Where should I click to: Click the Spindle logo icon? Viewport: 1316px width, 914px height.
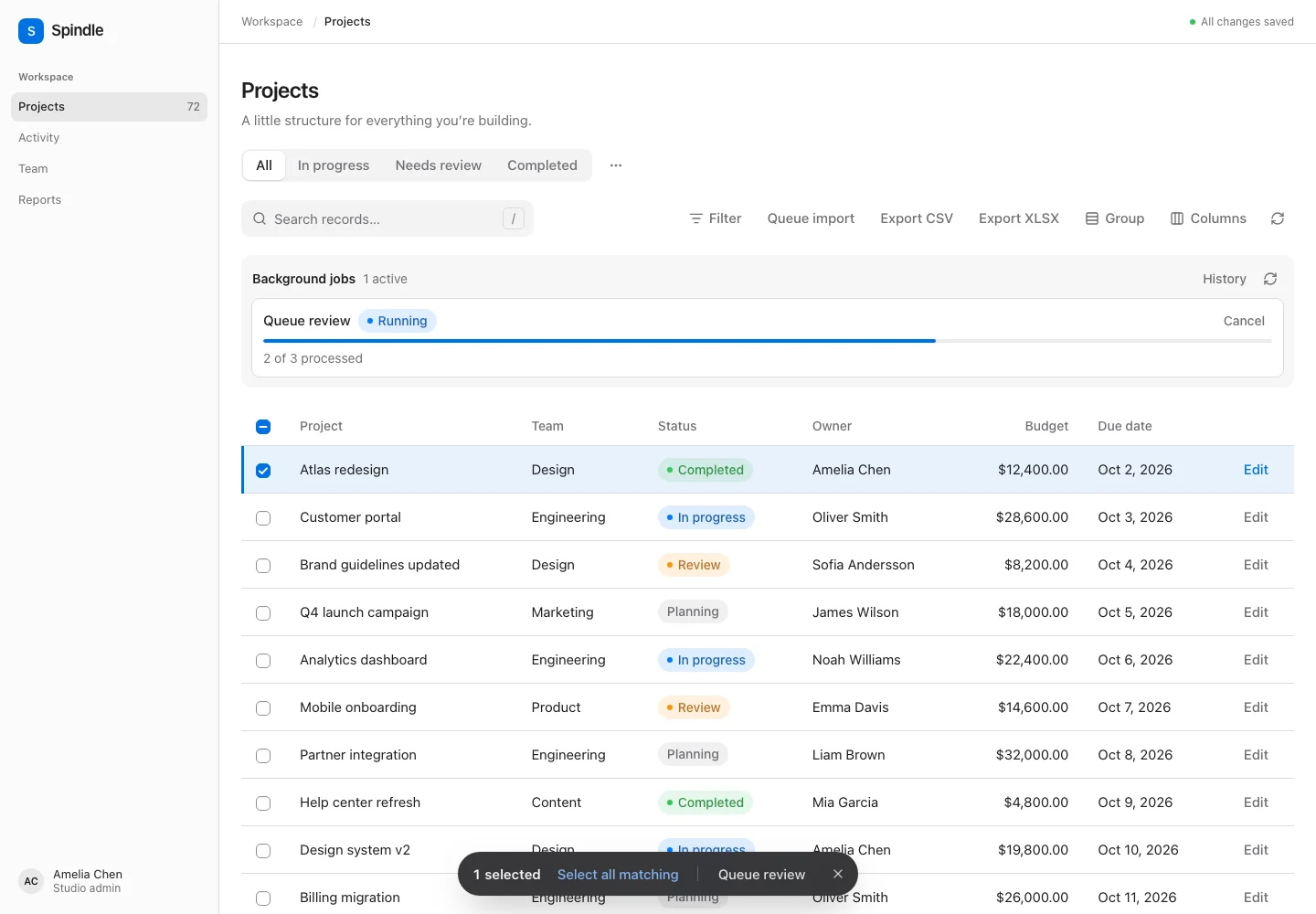(31, 31)
